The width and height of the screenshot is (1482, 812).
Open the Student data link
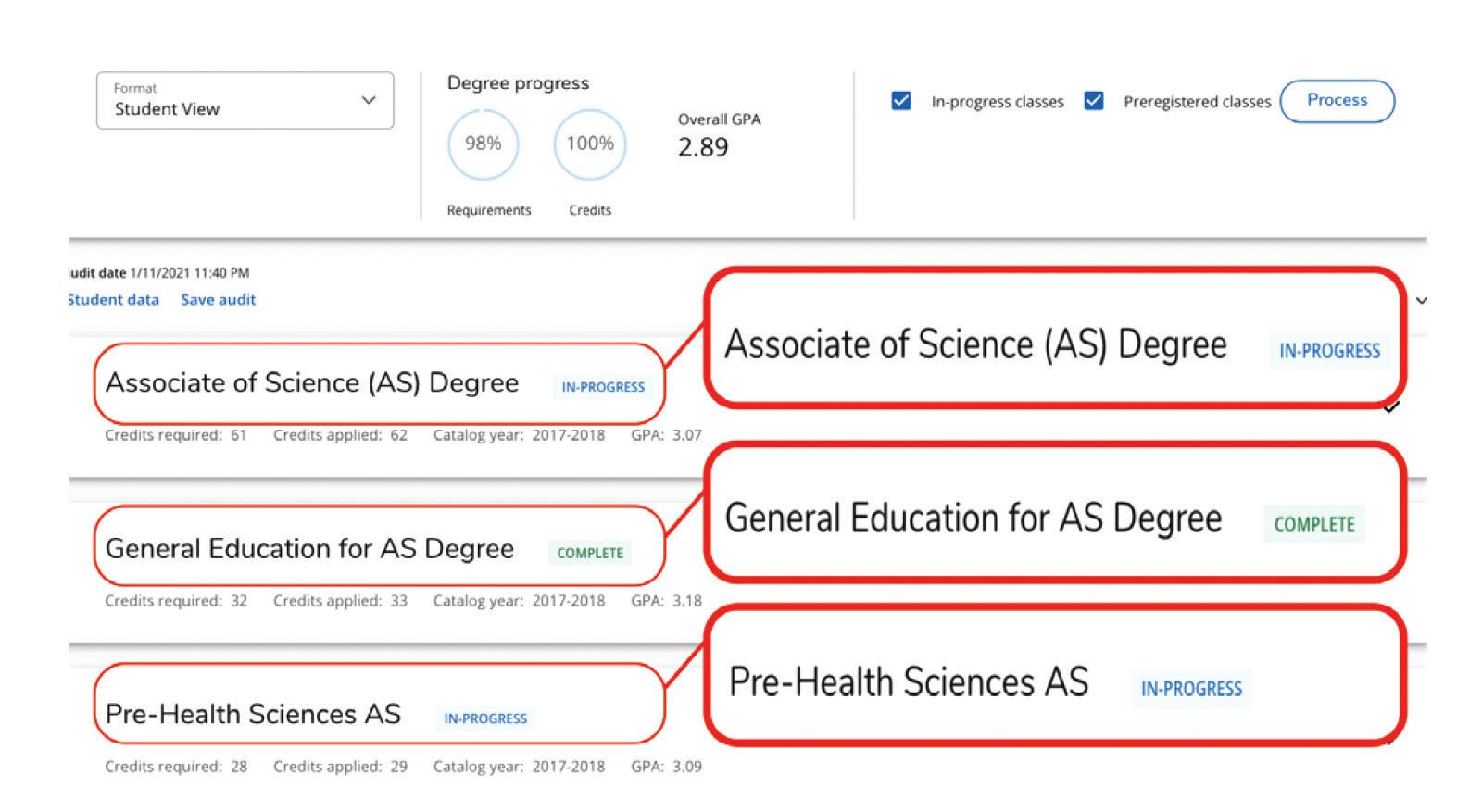114,300
